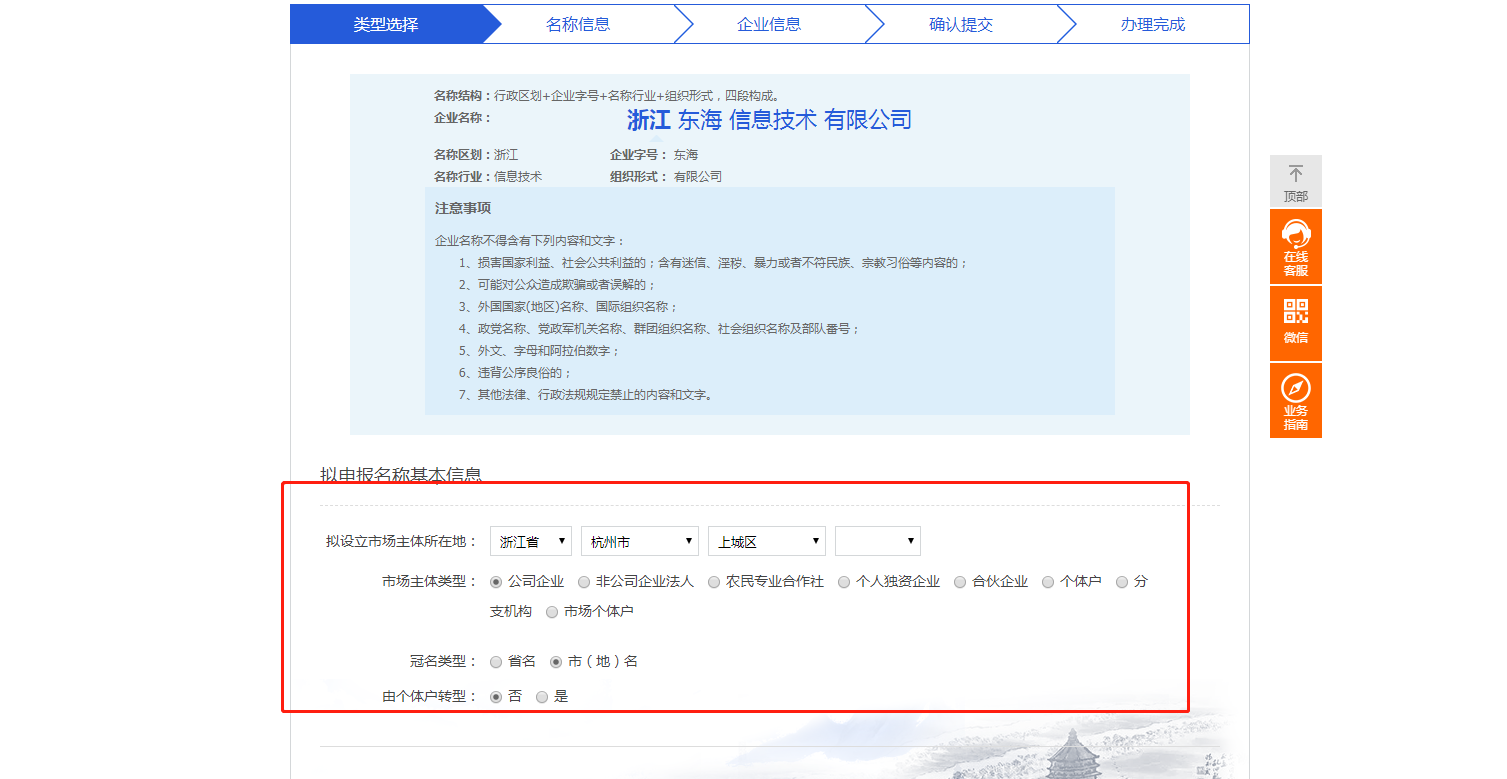Image resolution: width=1507 pixels, height=779 pixels.
Task: Select 个人独资企业 radio button
Action: coord(844,582)
